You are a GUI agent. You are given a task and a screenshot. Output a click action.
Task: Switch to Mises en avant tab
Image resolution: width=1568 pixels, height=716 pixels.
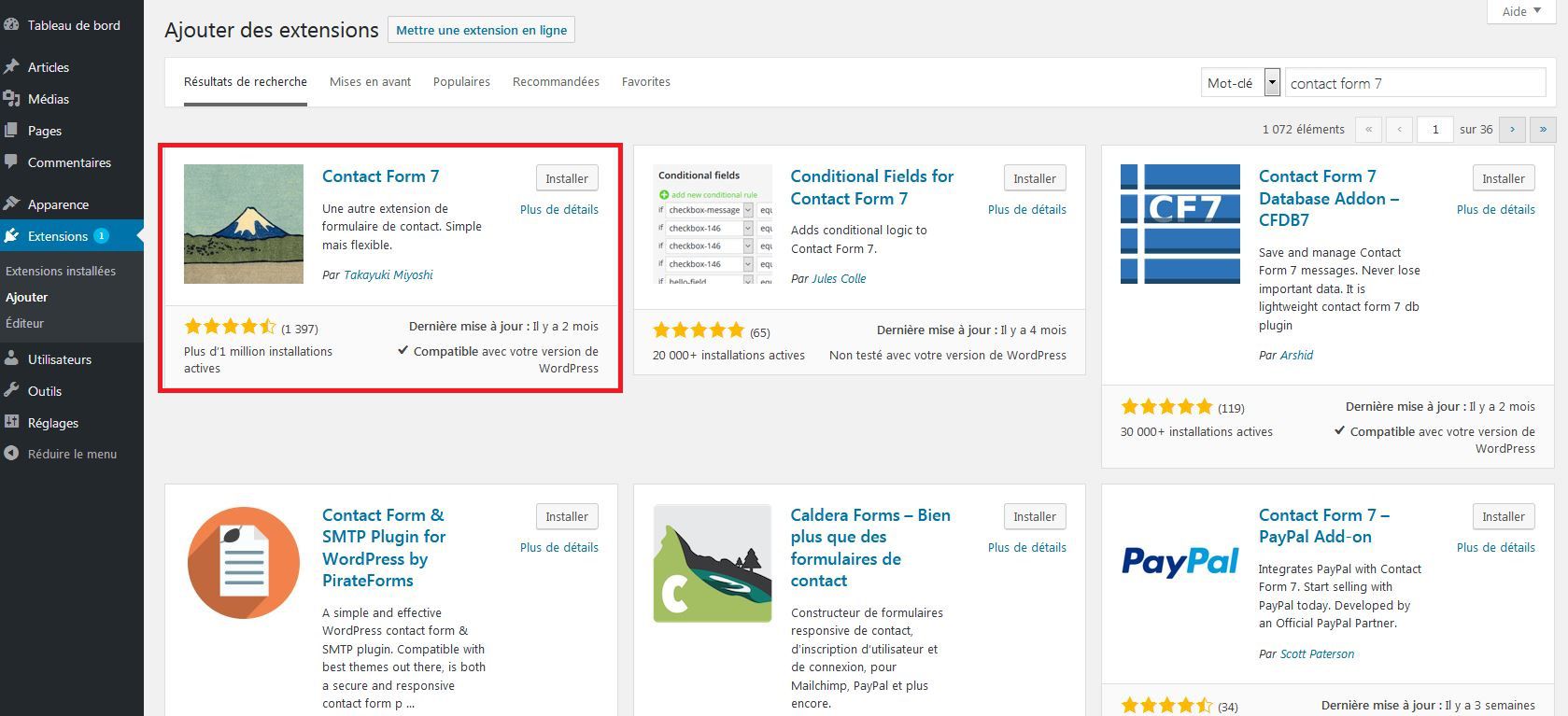[x=370, y=82]
